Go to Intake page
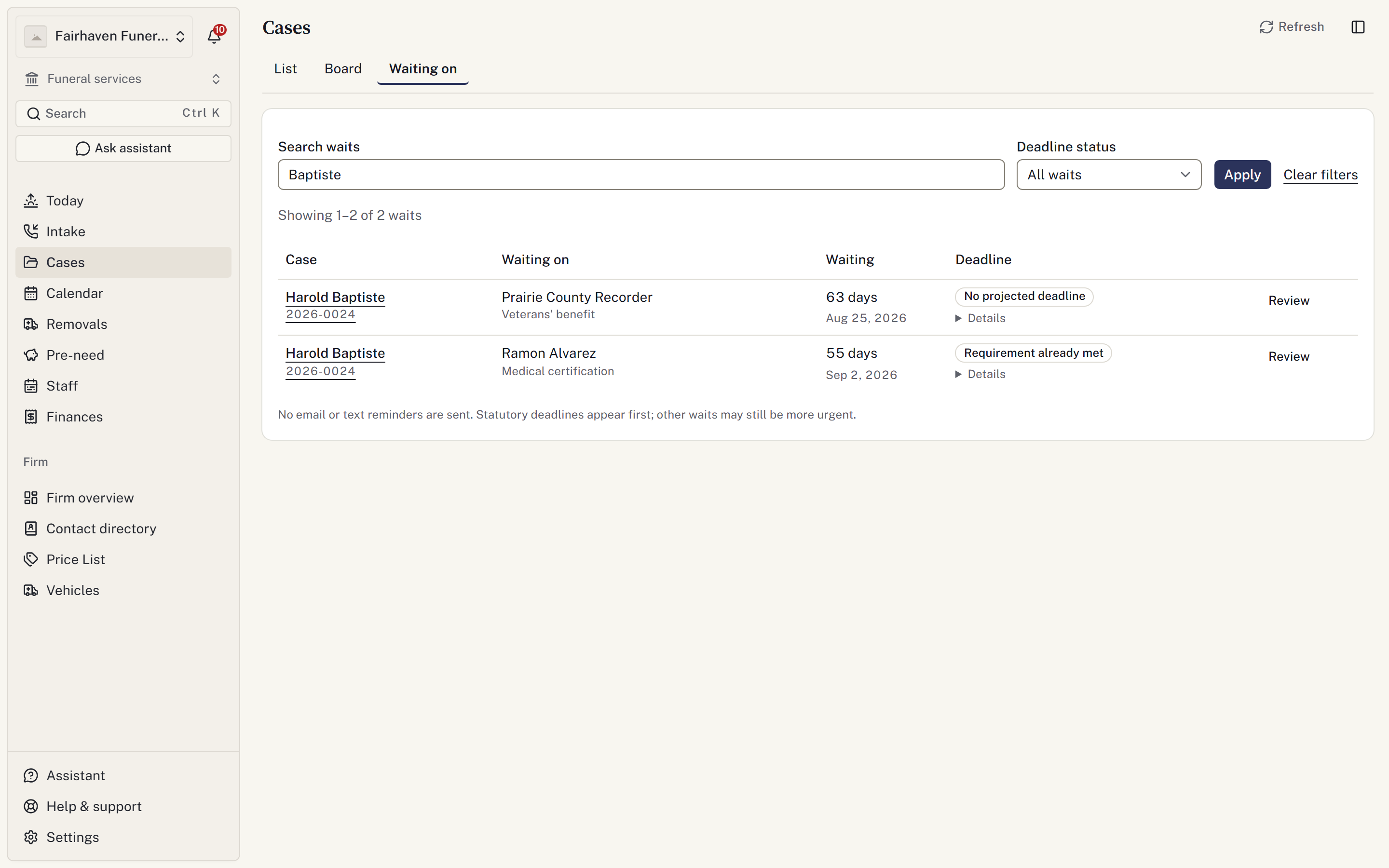1389x868 pixels. click(x=123, y=231)
